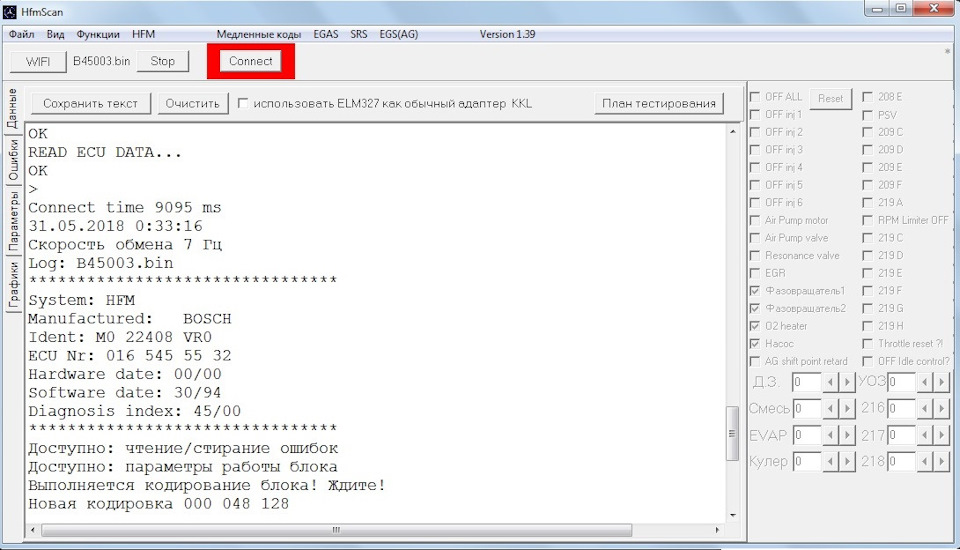
Task: Toggle the OFF inj 1 checkbox
Action: coord(755,115)
